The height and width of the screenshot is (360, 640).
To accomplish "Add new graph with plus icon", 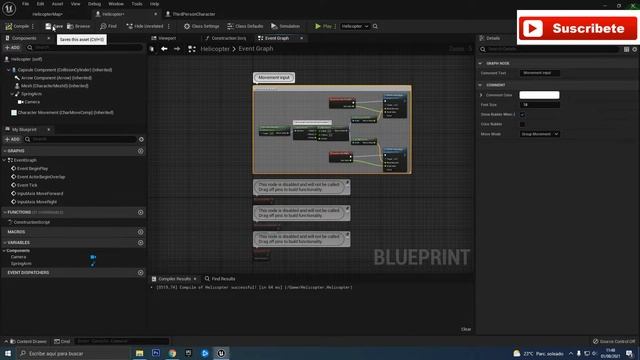I will (140, 151).
